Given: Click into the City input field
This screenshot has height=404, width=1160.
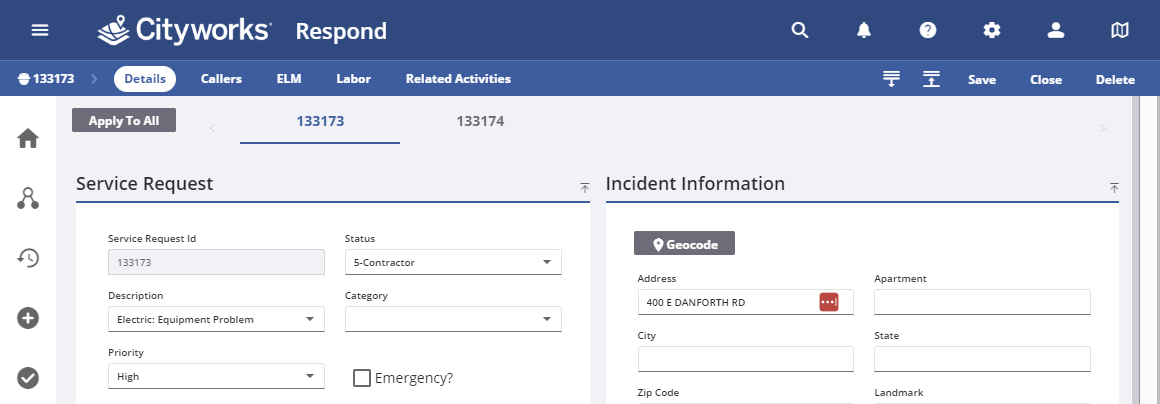Looking at the screenshot, I should tap(746, 359).
